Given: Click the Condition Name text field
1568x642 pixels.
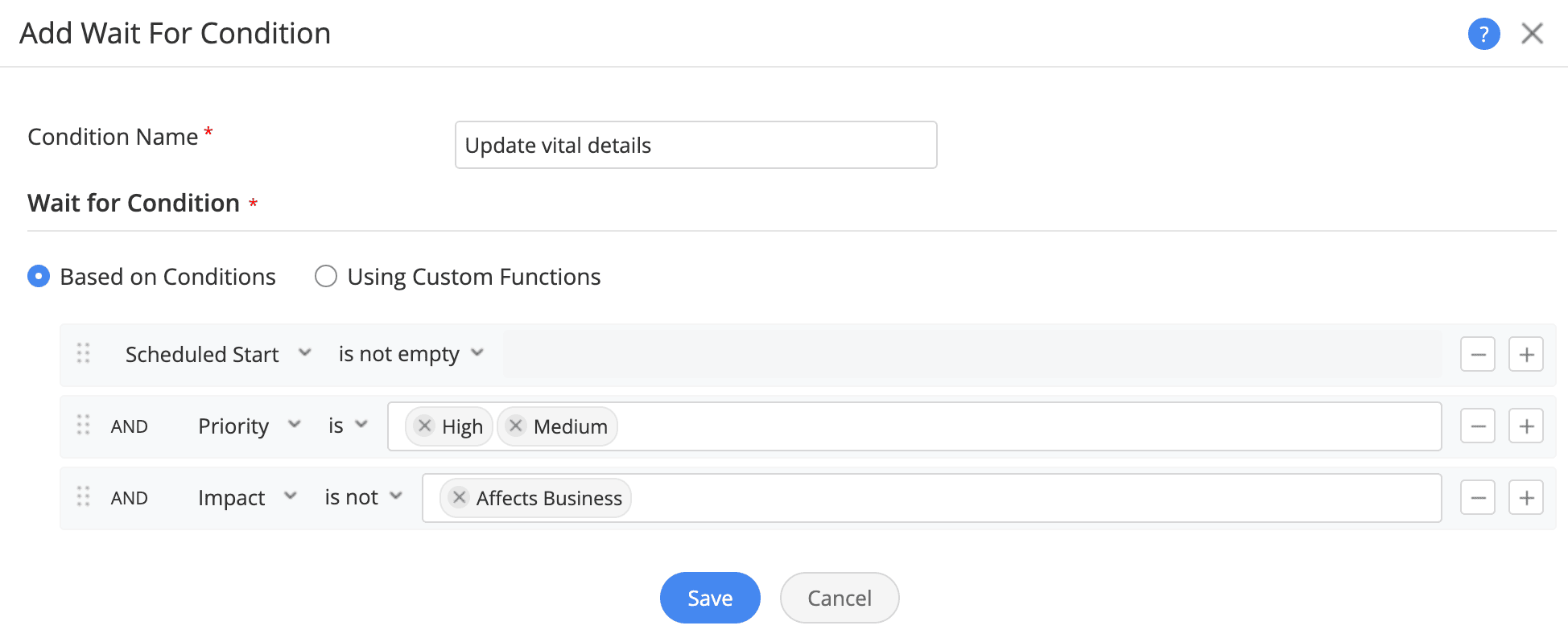Looking at the screenshot, I should pos(695,145).
